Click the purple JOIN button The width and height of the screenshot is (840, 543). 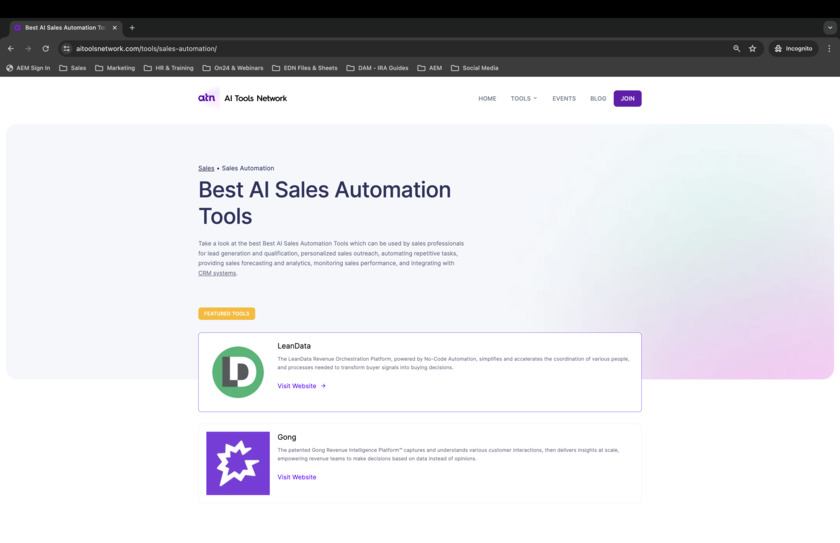[627, 99]
